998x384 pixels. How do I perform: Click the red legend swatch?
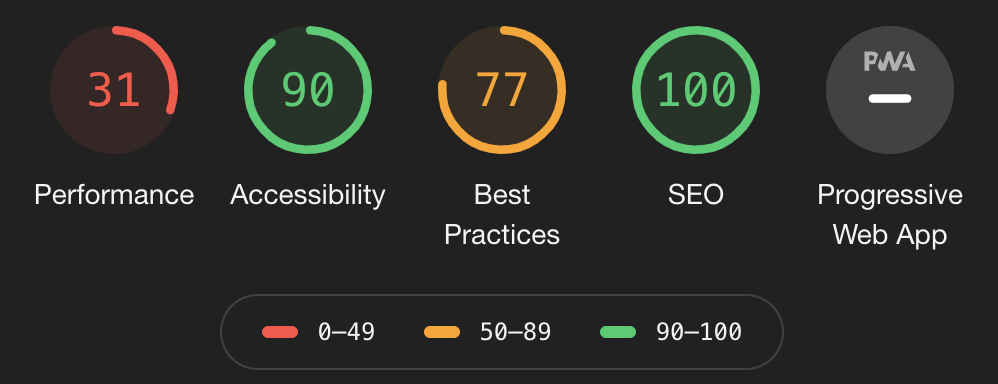click(280, 332)
